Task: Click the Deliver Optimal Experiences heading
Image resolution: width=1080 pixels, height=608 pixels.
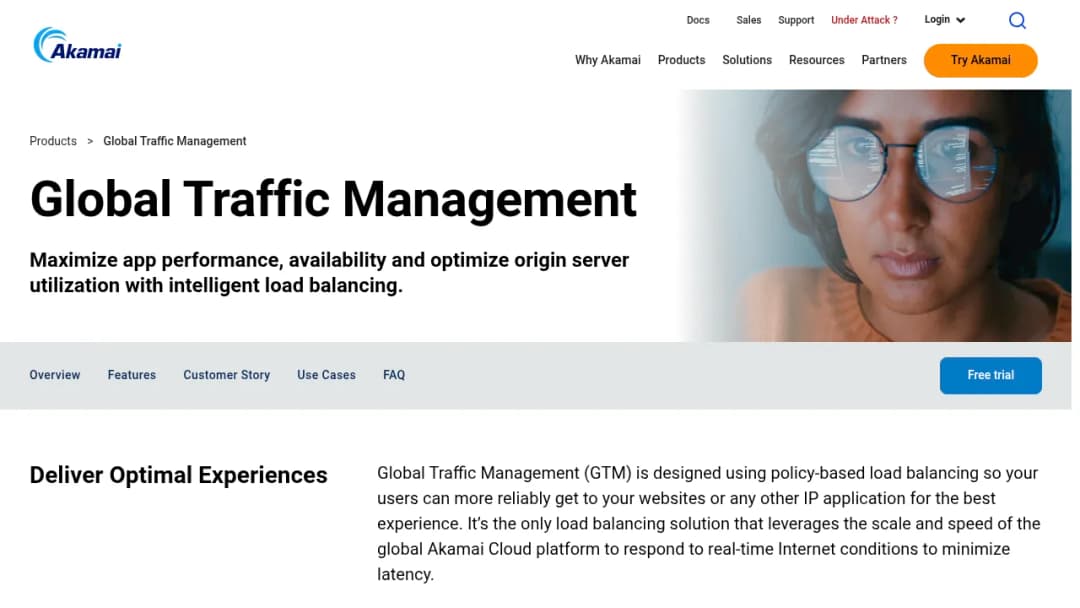Action: click(178, 475)
